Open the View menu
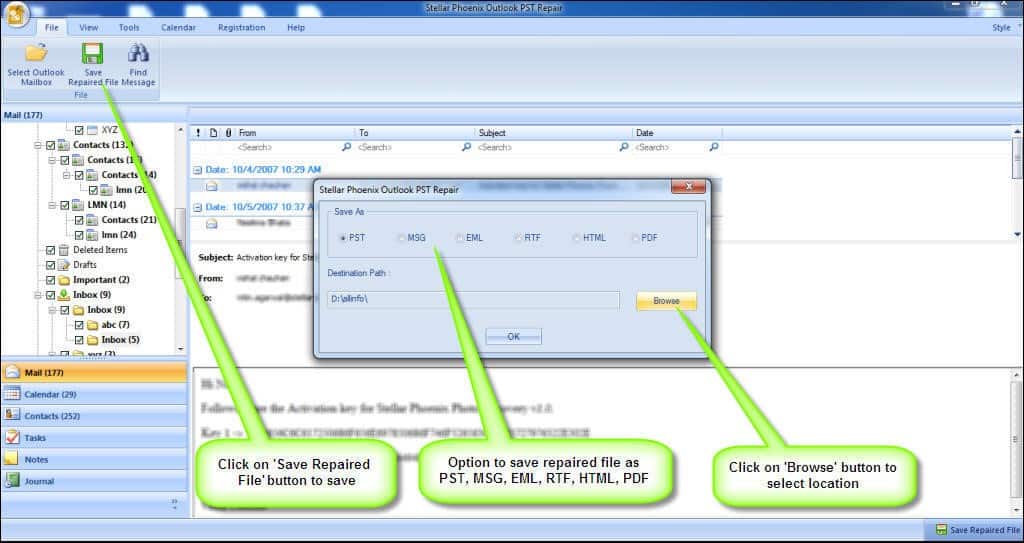 coord(89,27)
